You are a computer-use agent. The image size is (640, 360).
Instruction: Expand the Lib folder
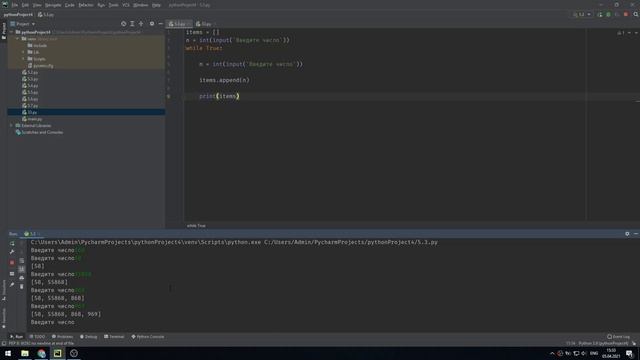coord(23,52)
